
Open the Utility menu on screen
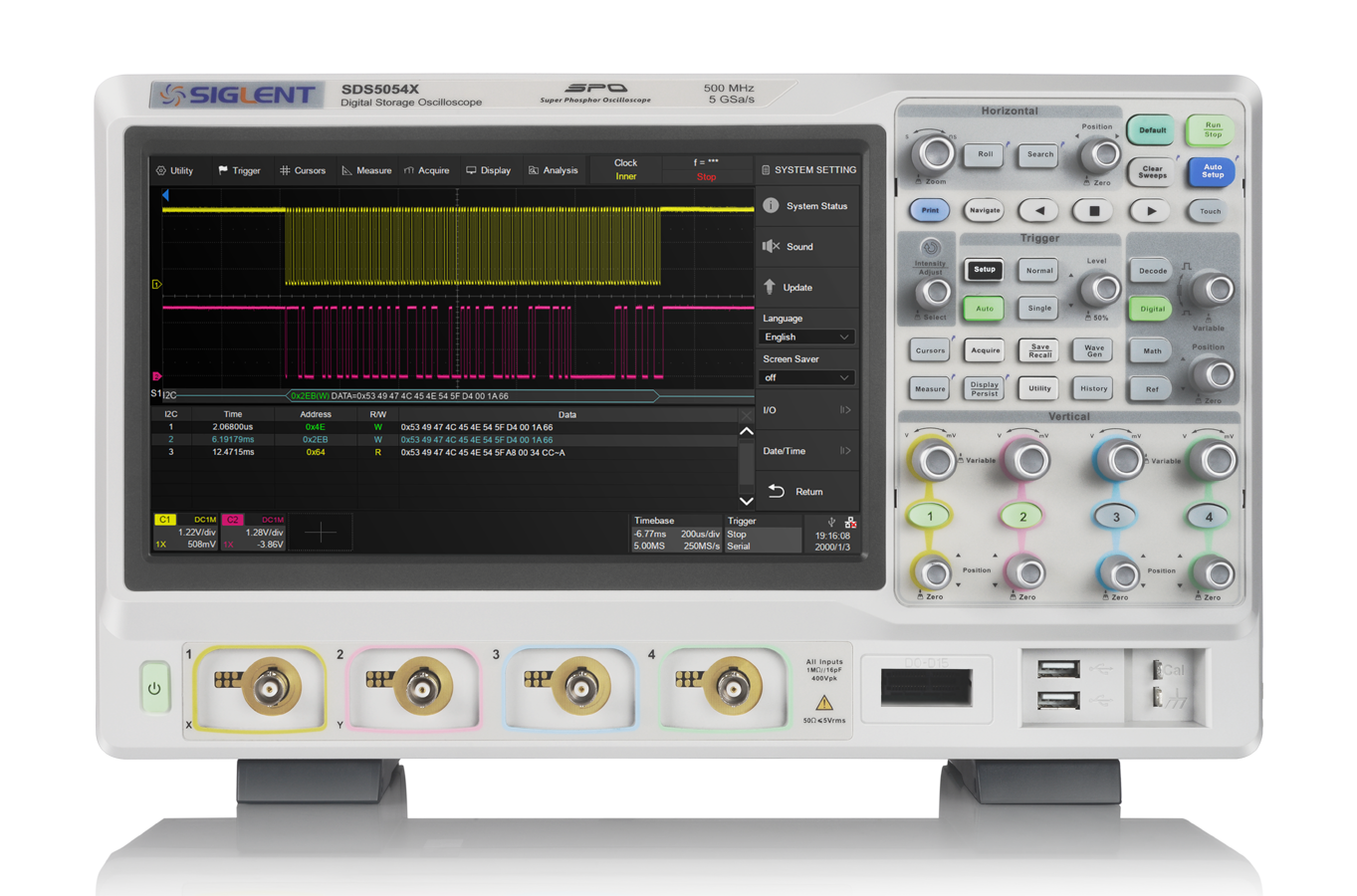[175, 170]
